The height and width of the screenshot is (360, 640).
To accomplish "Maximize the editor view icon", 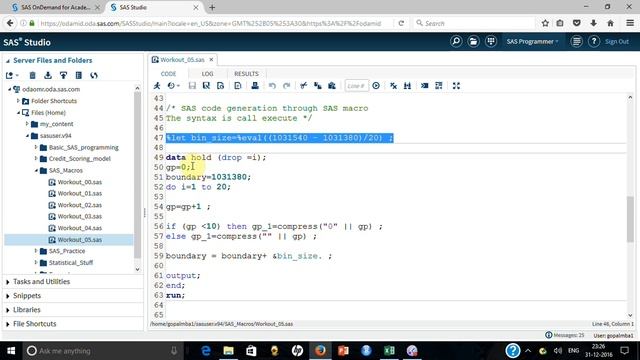I will pos(456,86).
